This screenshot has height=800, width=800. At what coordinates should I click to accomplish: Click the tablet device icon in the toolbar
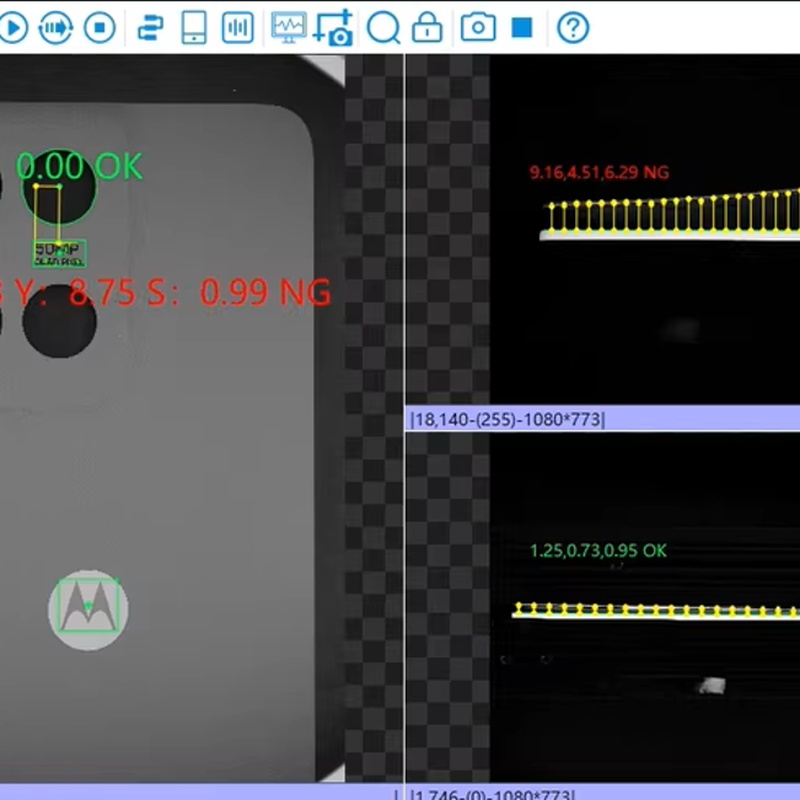click(194, 27)
